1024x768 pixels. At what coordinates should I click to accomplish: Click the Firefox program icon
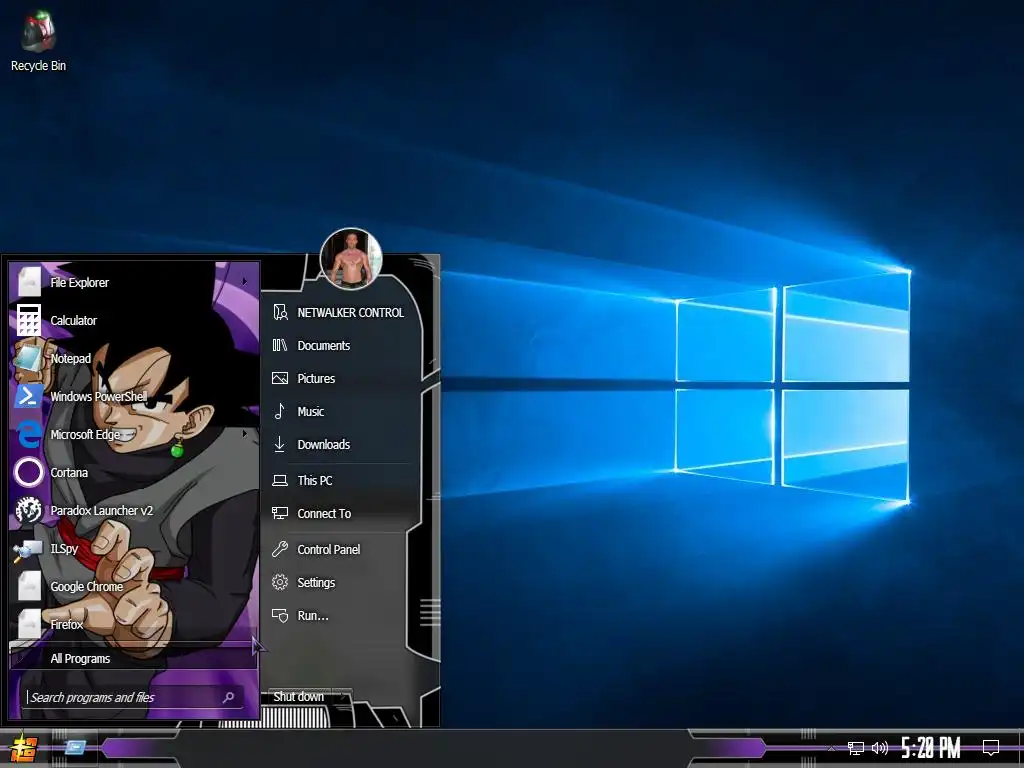(29, 624)
